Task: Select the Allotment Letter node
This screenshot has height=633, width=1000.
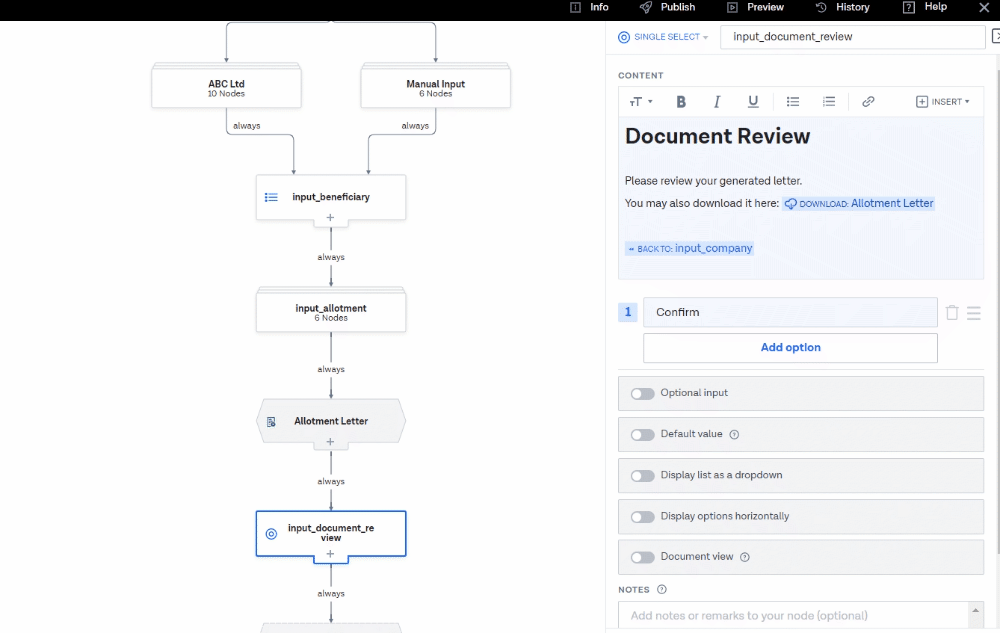Action: (x=331, y=421)
